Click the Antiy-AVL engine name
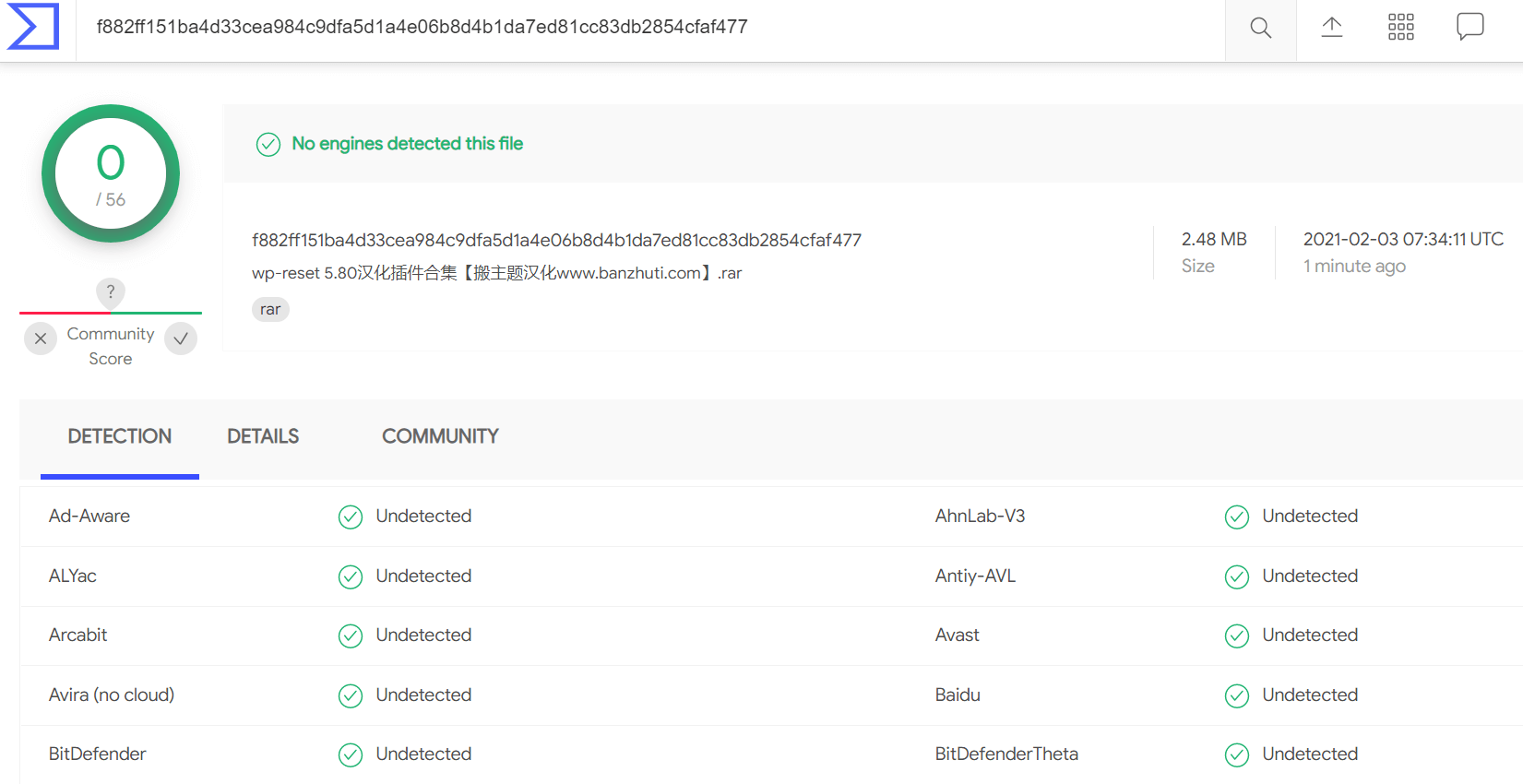The width and height of the screenshot is (1523, 784). [x=975, y=576]
